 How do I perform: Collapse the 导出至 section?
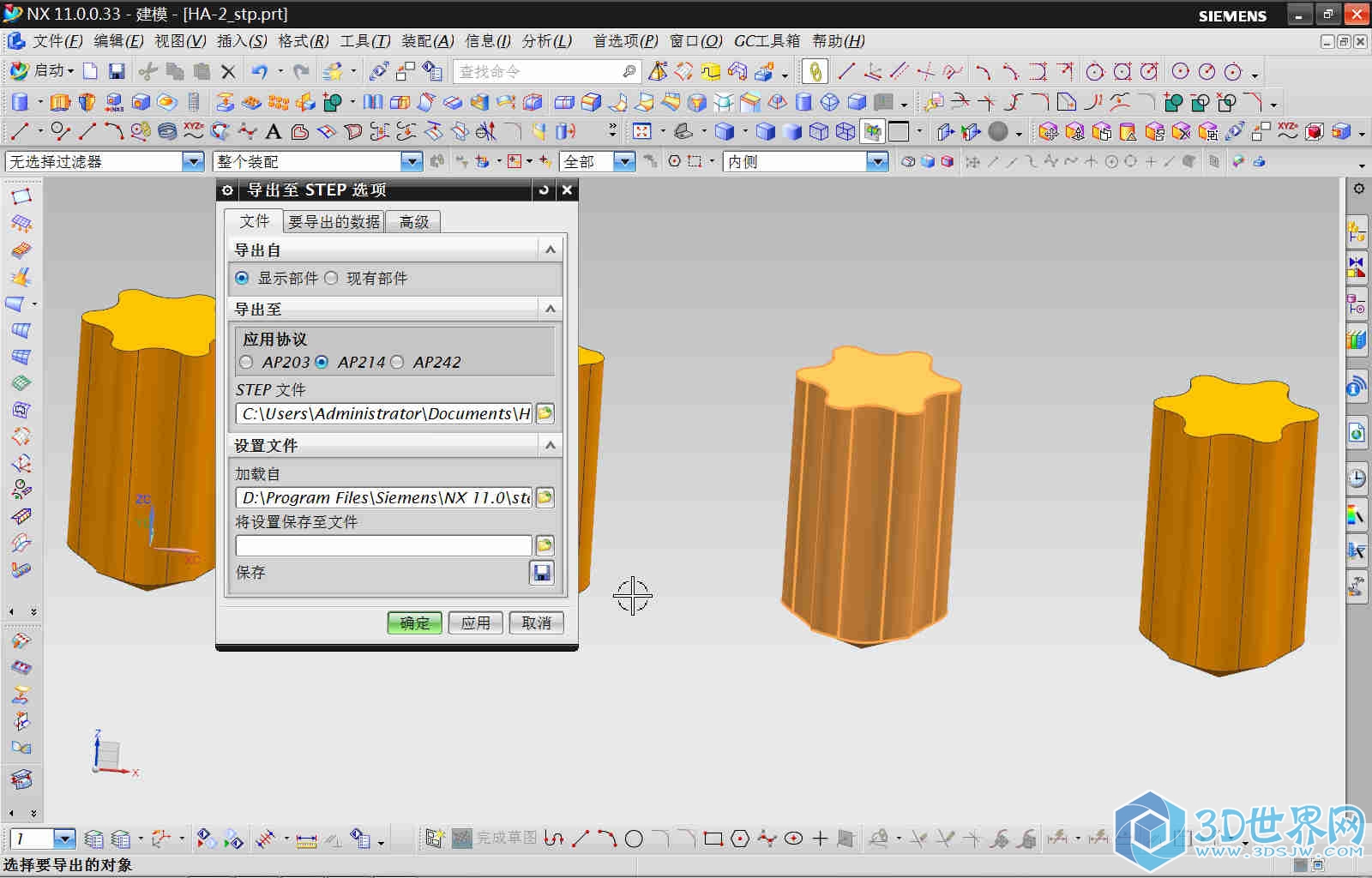pyautogui.click(x=551, y=309)
